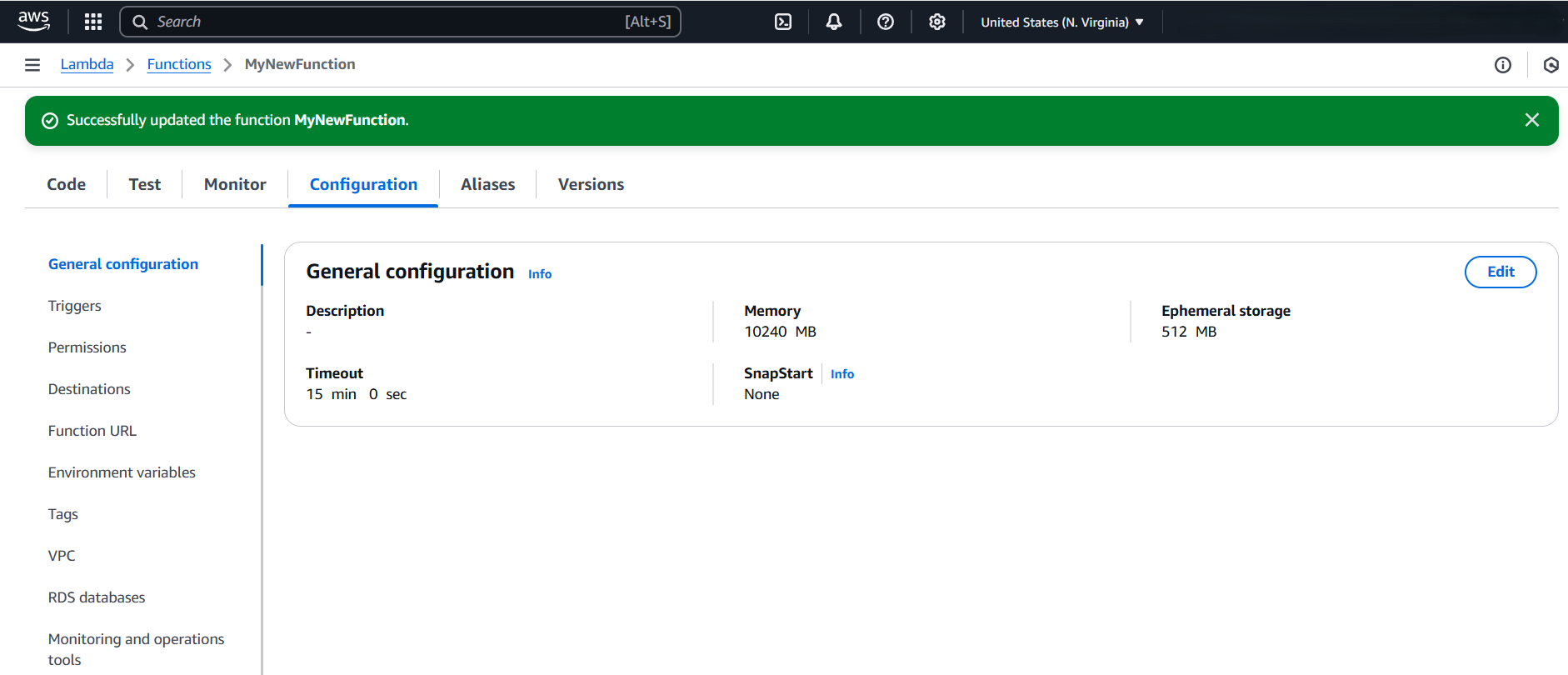Click the Edit button for General configuration
Image resolution: width=1568 pixels, height=675 pixels.
tap(1501, 272)
